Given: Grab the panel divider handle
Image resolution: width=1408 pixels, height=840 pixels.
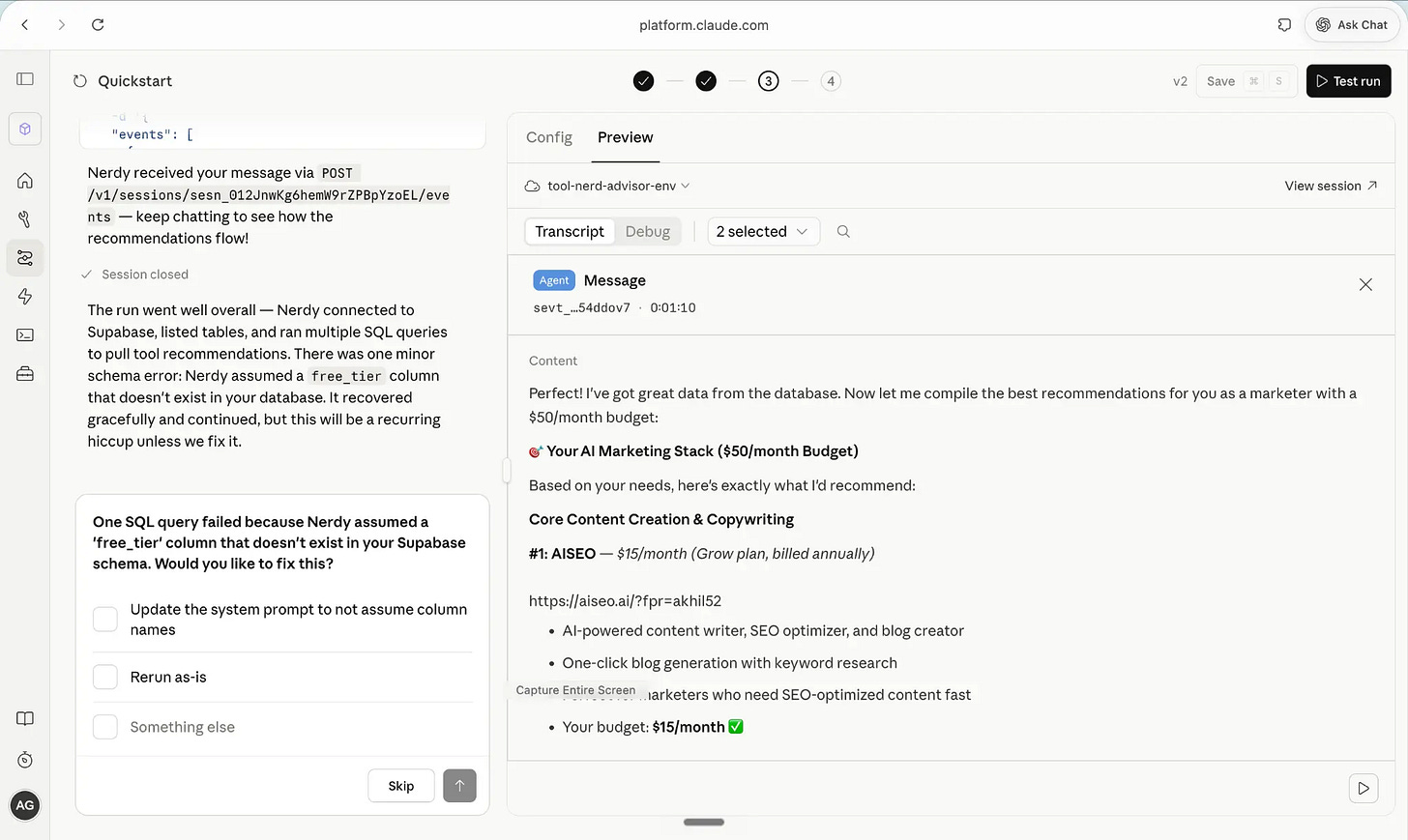Looking at the screenshot, I should (x=505, y=471).
